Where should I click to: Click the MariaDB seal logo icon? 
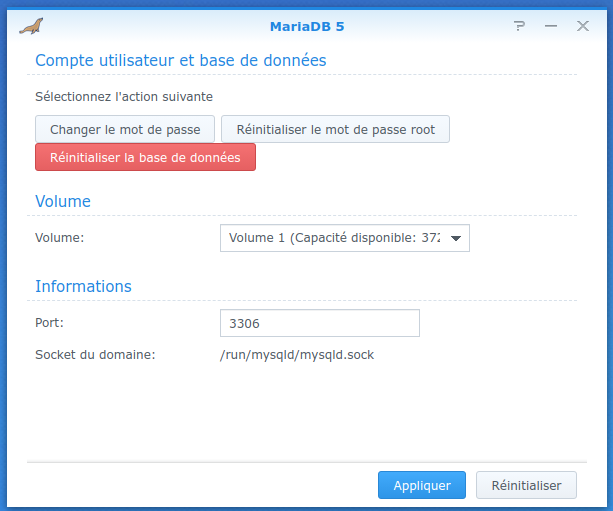(x=31, y=26)
